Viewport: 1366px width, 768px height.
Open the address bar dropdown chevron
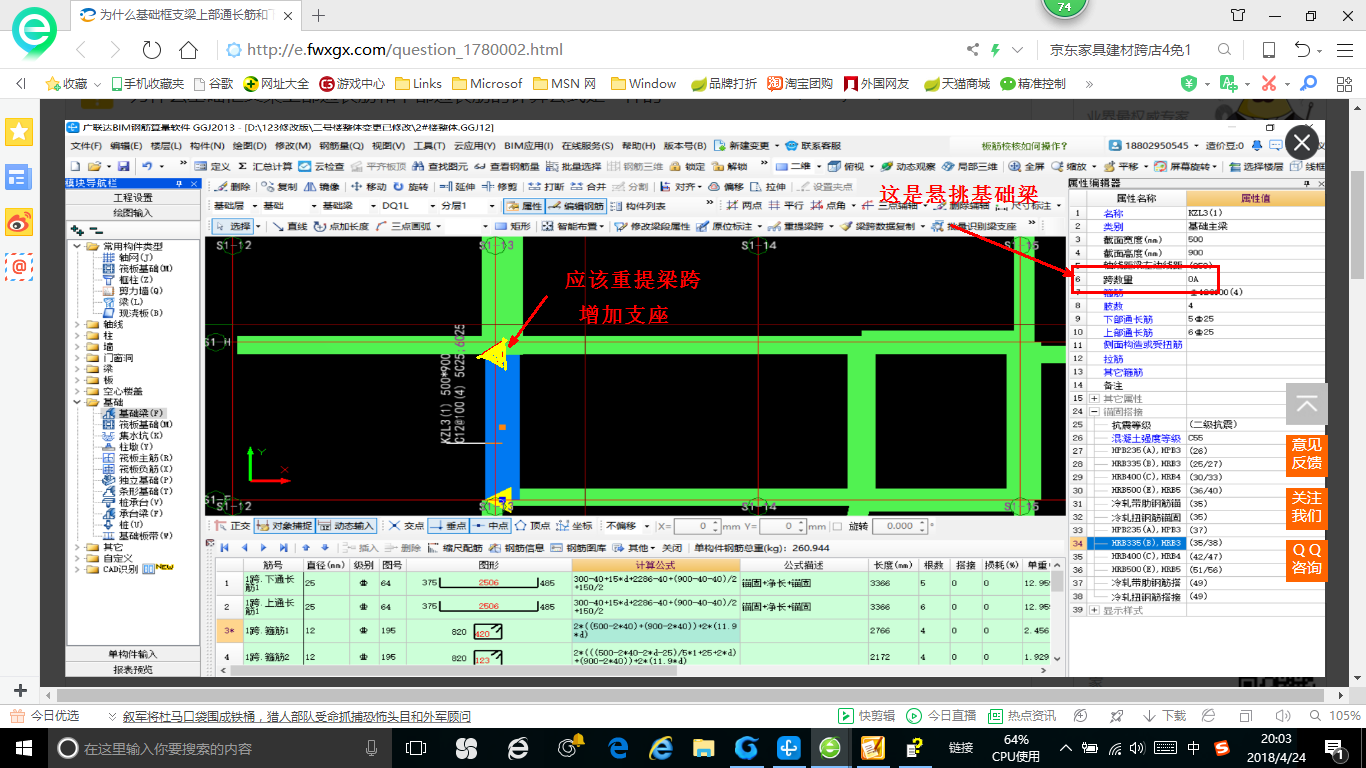point(1018,50)
